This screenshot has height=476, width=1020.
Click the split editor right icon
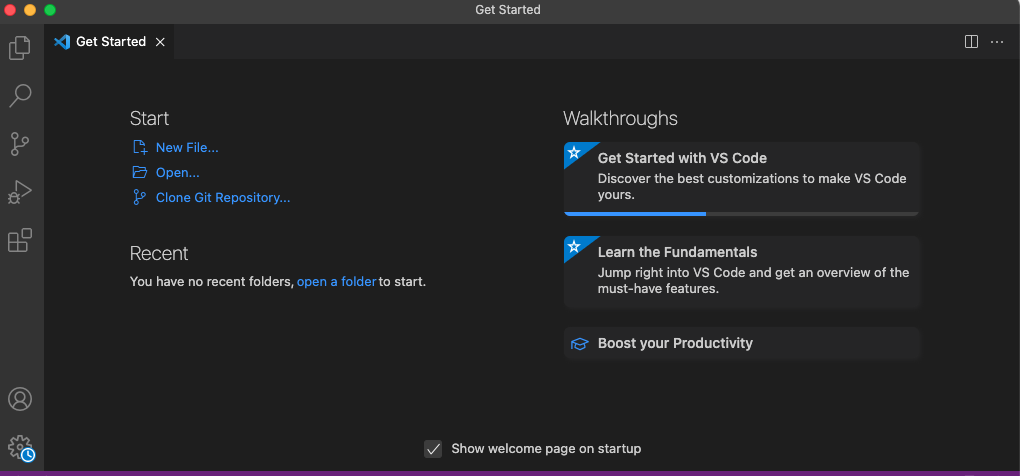point(971,42)
